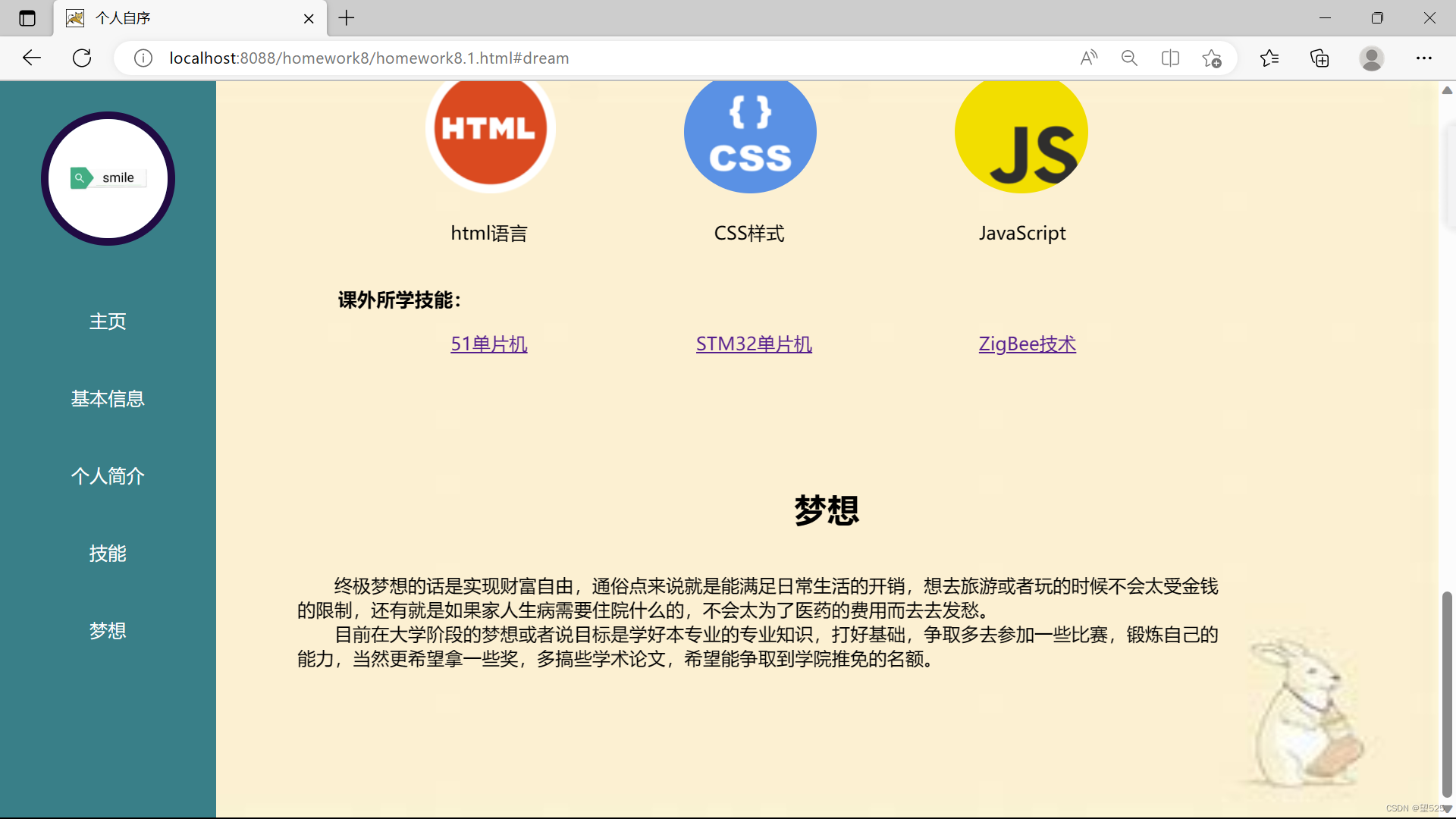
Task: Open a new tab with plus button
Action: tap(347, 17)
